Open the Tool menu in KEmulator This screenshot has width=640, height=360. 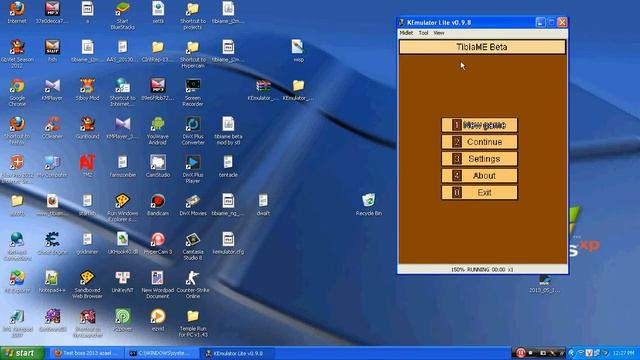tap(423, 33)
